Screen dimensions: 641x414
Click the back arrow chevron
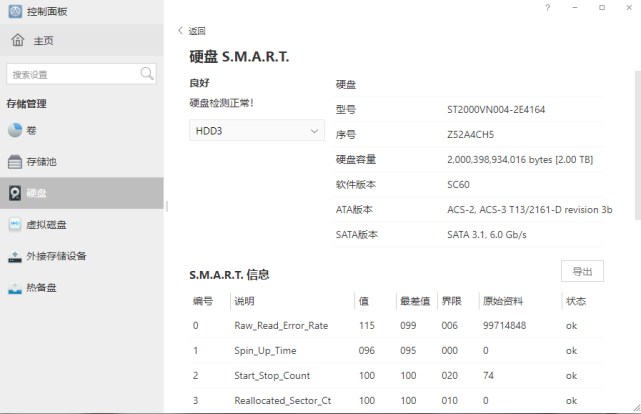click(180, 31)
